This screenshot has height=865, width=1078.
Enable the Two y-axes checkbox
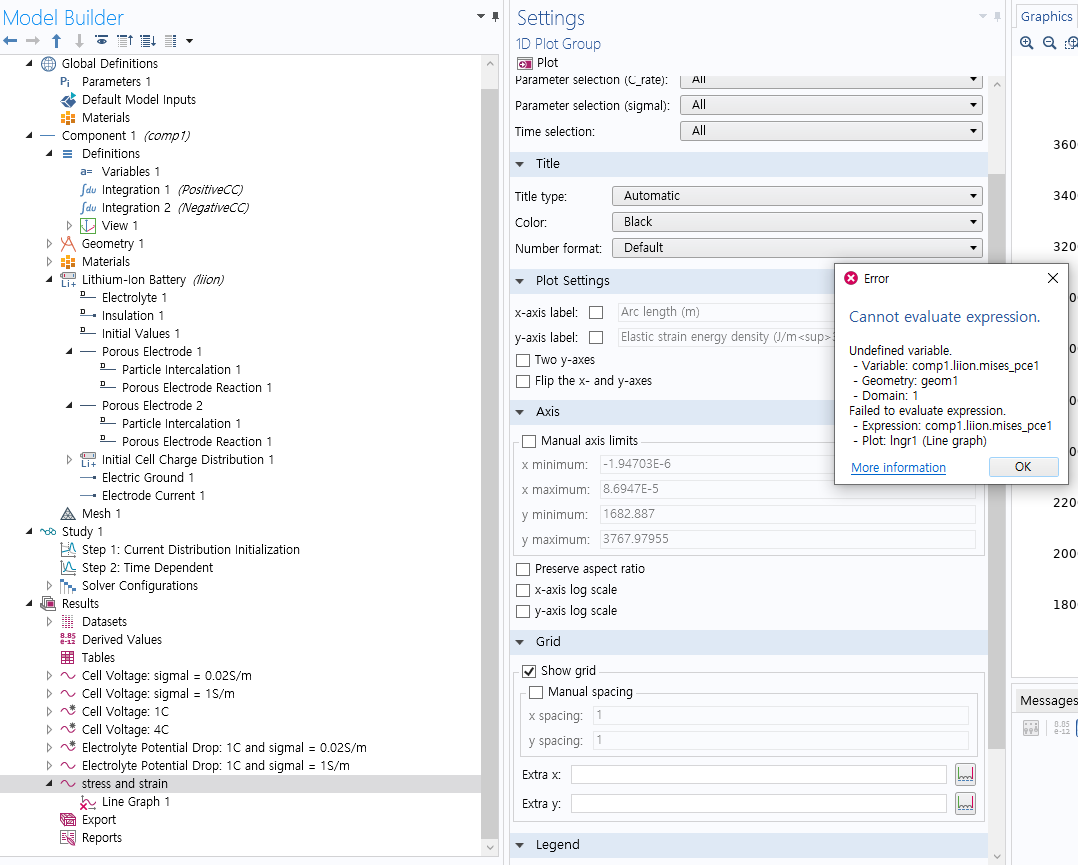coord(523,360)
